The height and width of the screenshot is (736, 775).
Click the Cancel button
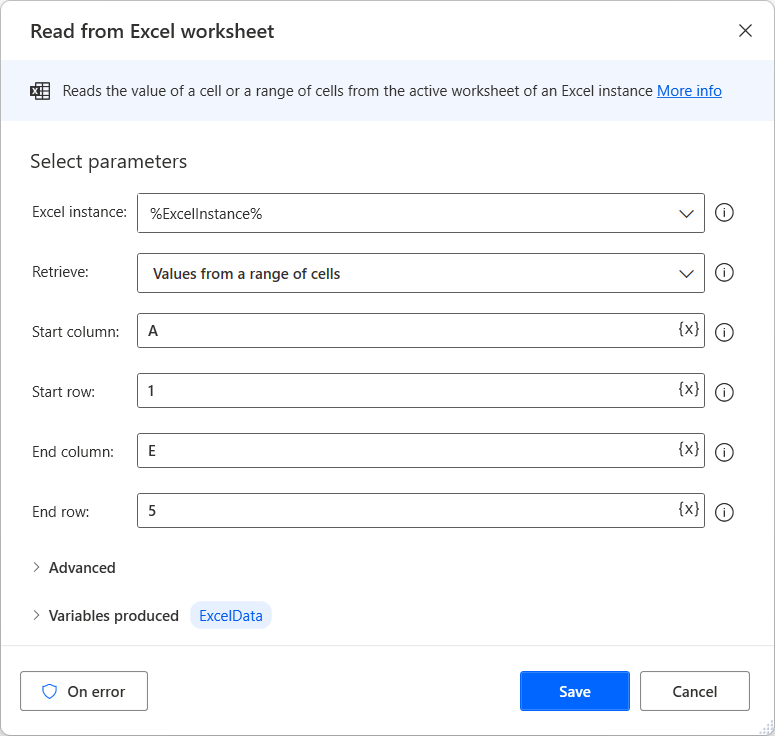(x=695, y=691)
